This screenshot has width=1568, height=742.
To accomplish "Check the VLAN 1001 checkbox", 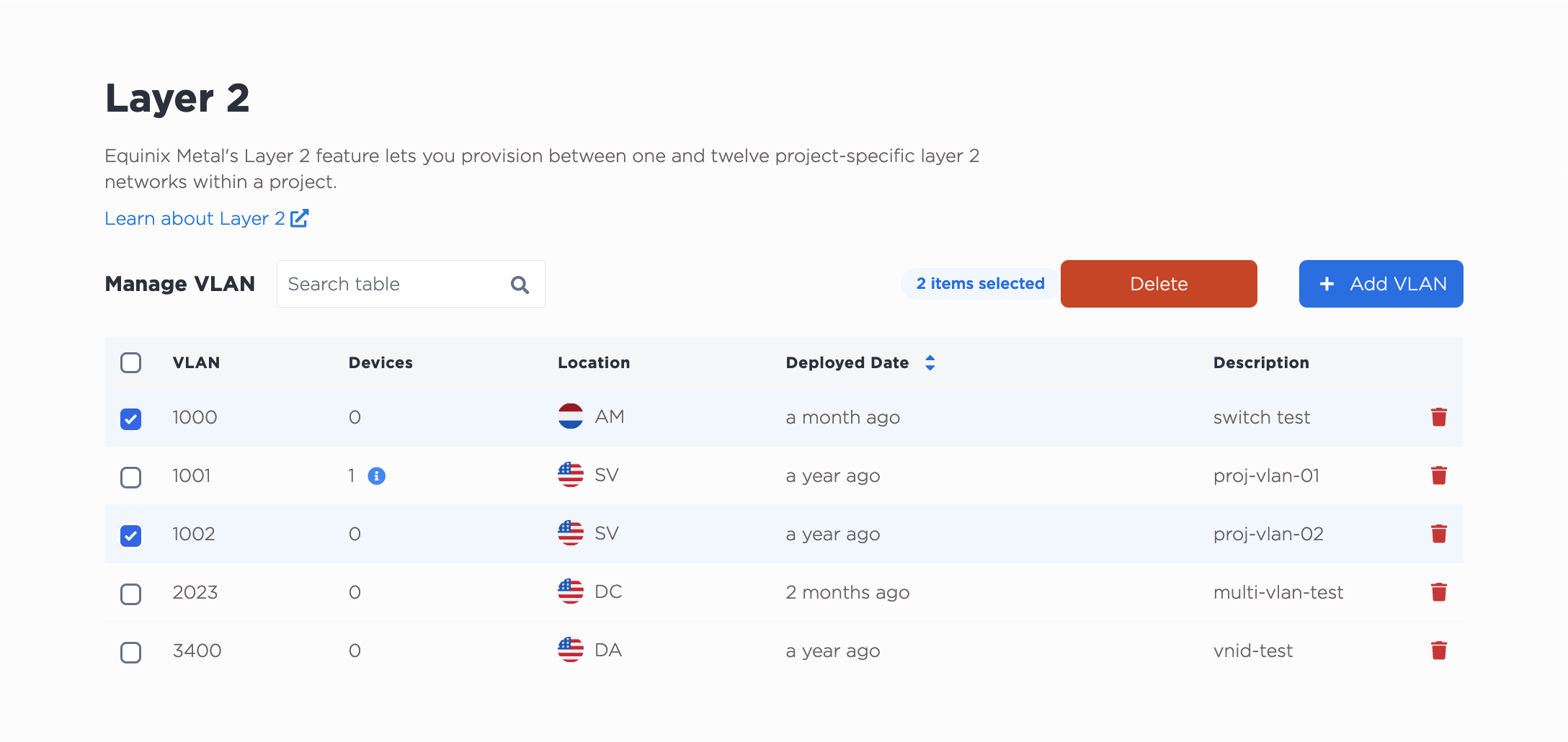I will [x=130, y=477].
